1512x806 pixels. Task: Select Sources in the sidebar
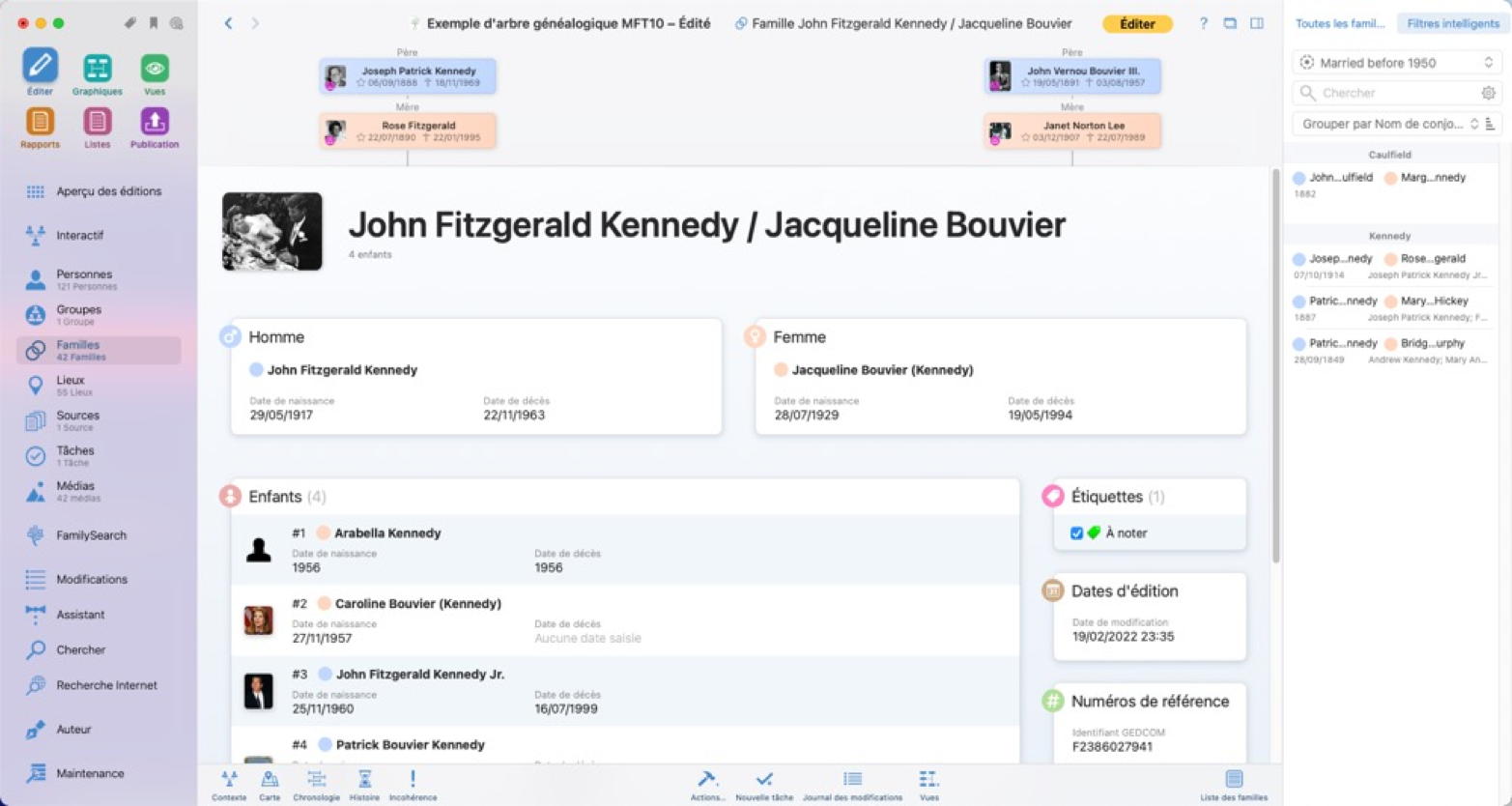[x=99, y=420]
